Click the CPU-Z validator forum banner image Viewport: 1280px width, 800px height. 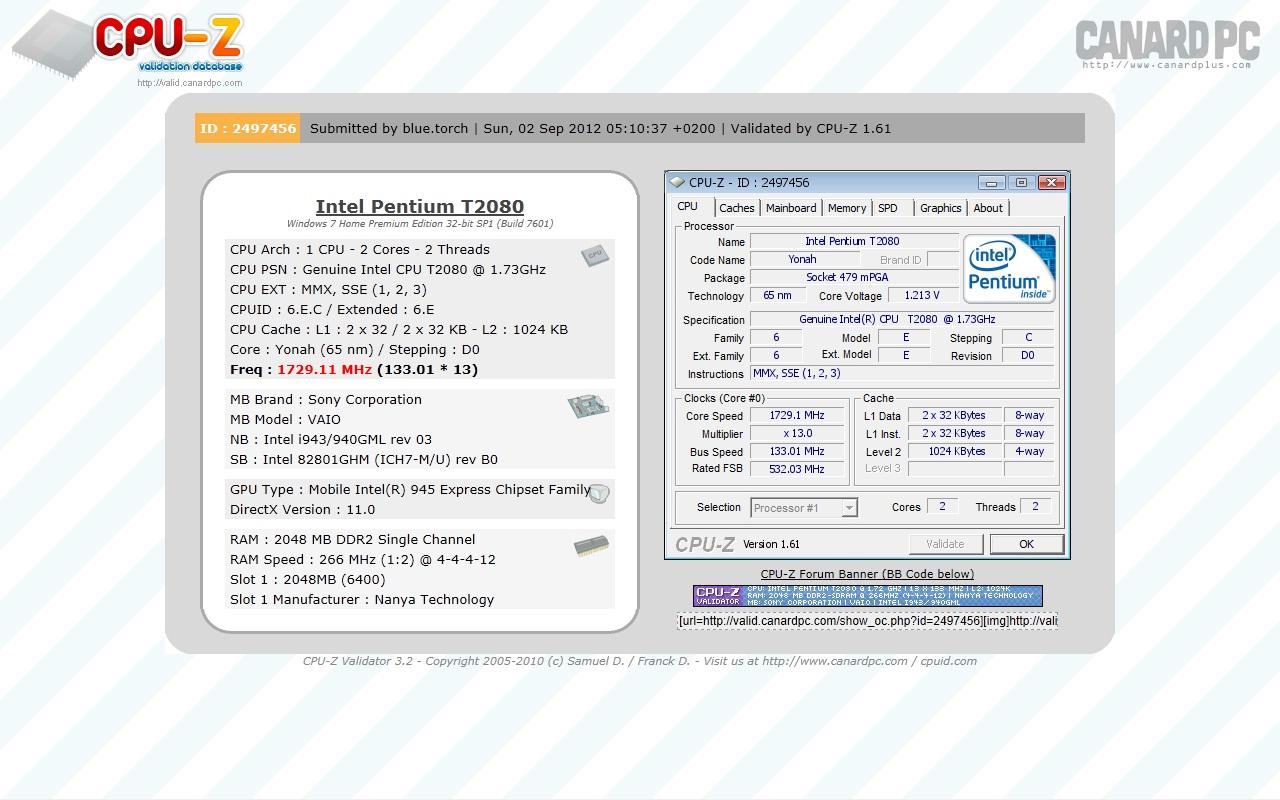[x=867, y=596]
